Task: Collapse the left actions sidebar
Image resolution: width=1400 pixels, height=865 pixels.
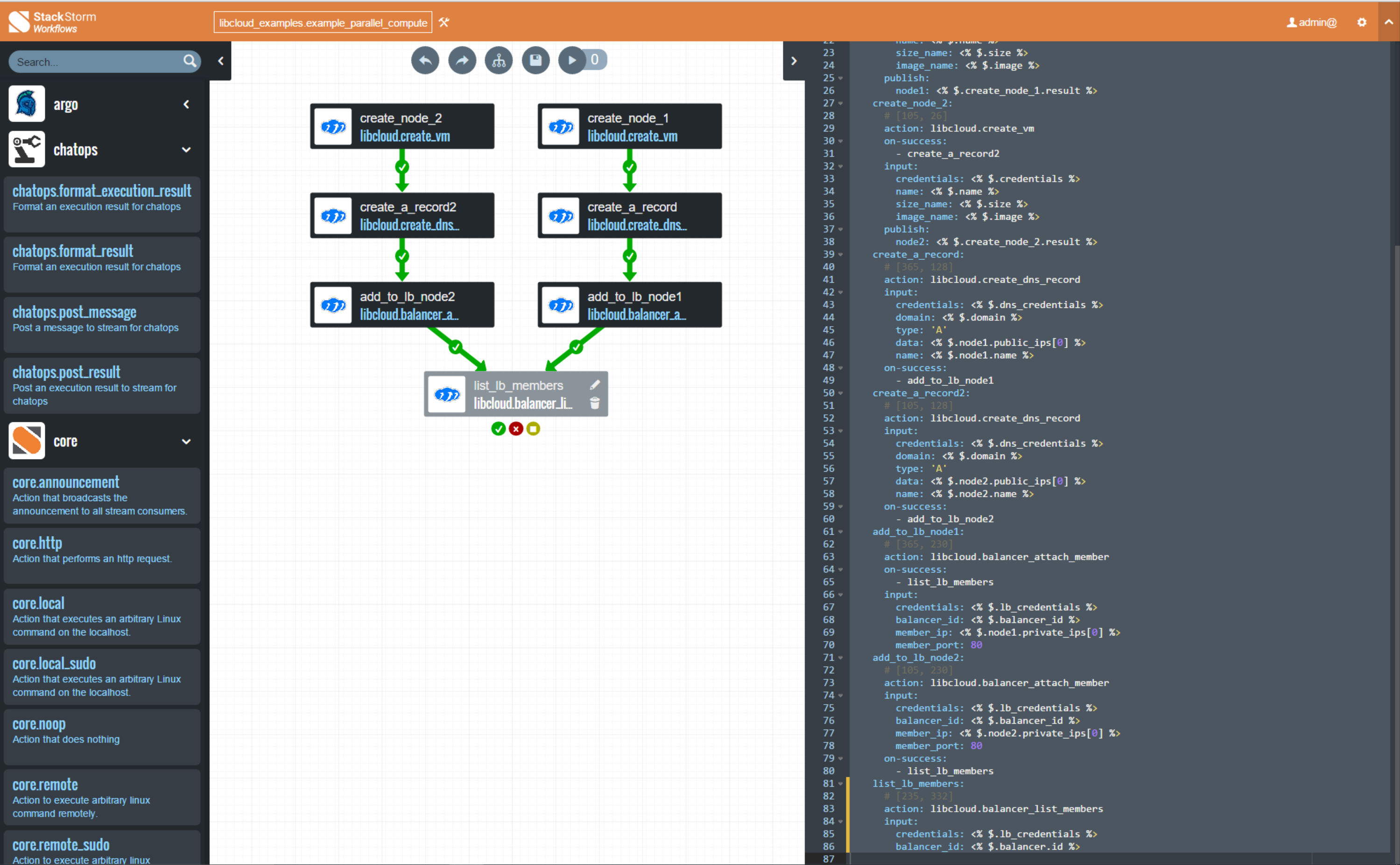Action: (220, 61)
